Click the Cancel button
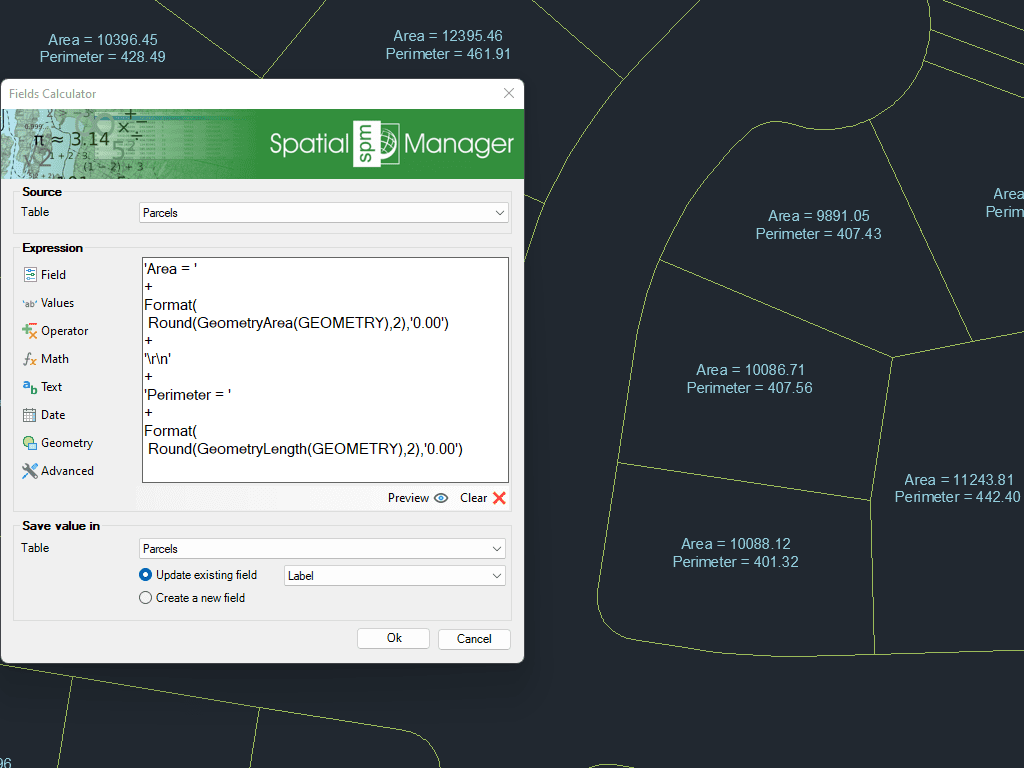Viewport: 1024px width, 768px height. [474, 639]
